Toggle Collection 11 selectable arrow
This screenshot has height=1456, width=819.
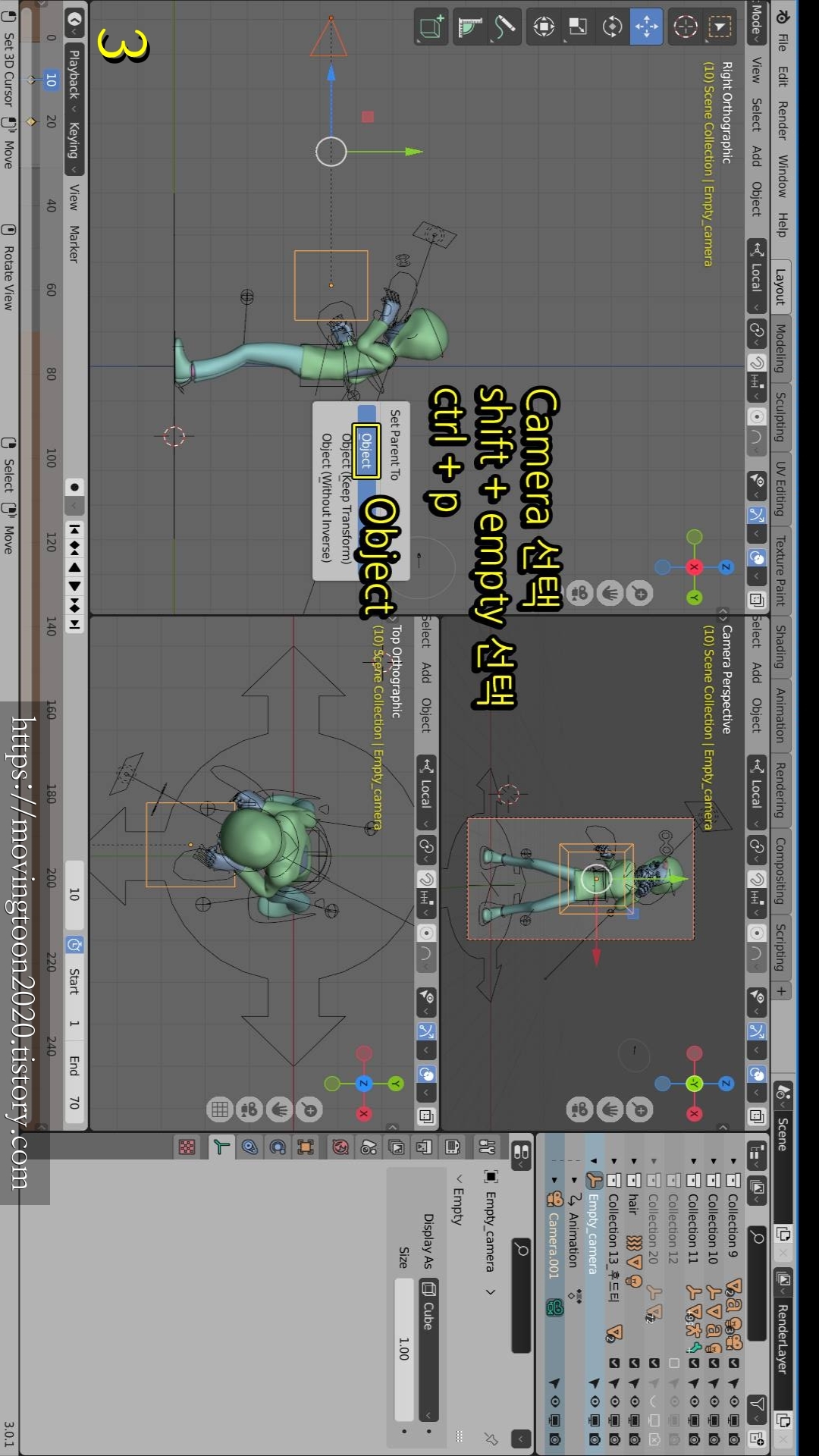[x=694, y=1382]
